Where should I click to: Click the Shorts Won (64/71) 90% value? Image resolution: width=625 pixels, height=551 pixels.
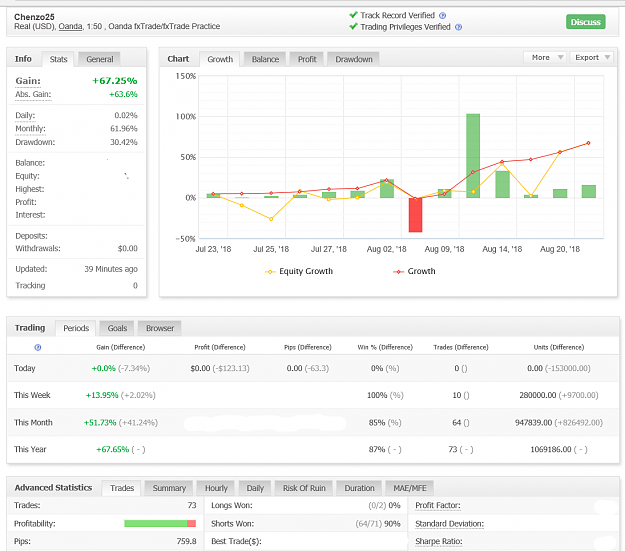(x=378, y=524)
